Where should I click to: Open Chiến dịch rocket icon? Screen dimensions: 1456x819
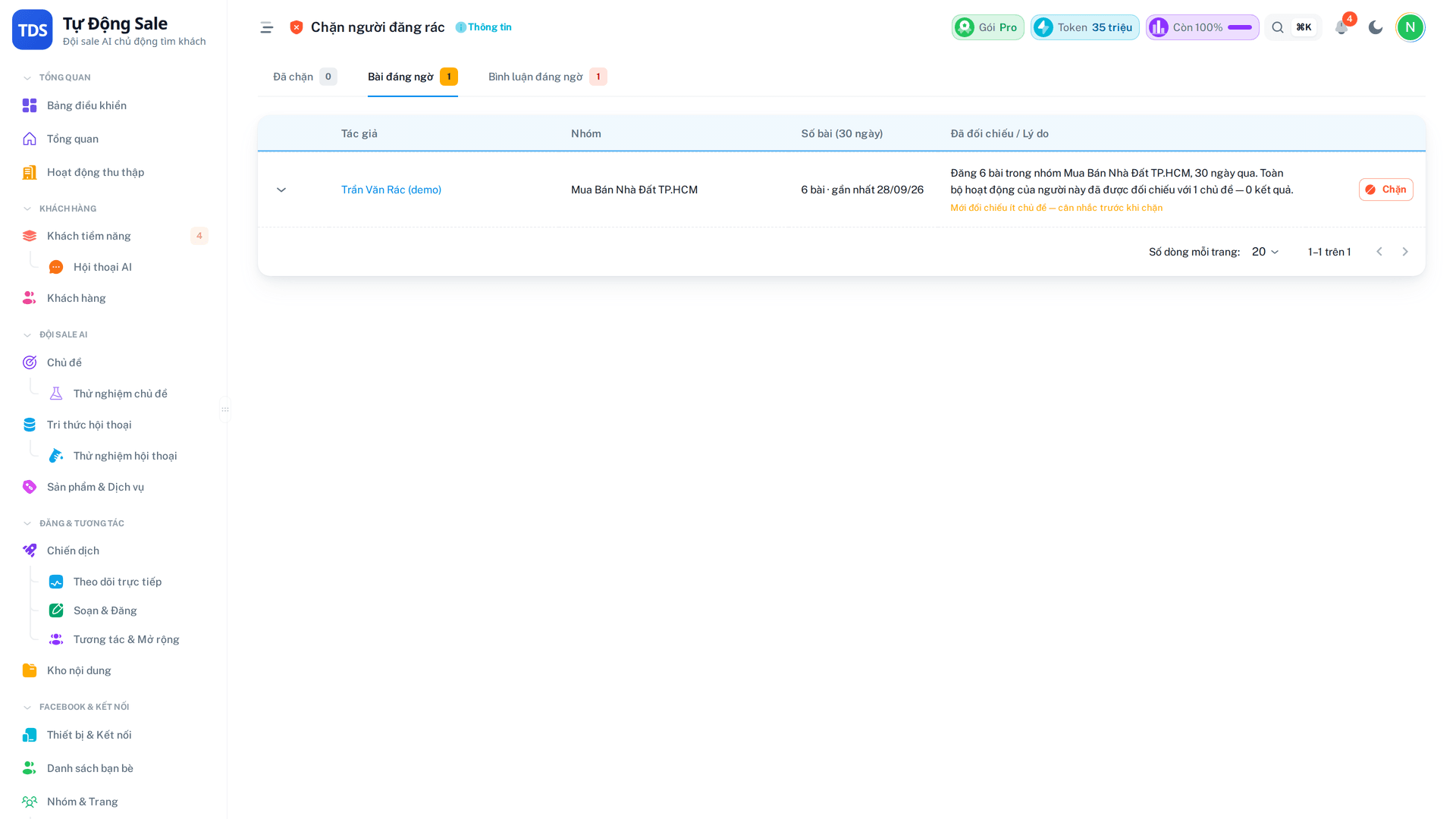click(30, 551)
